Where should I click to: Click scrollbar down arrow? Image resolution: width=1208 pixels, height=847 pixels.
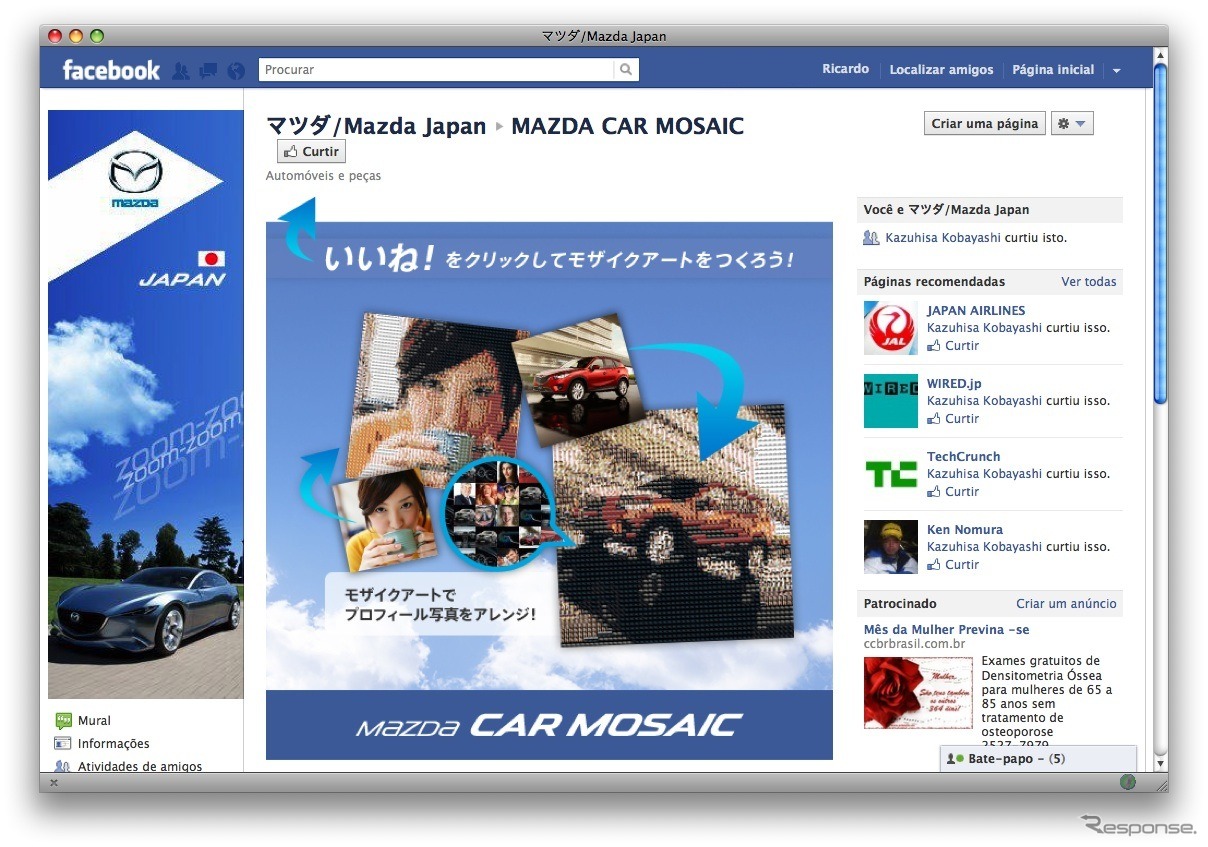pos(1160,765)
